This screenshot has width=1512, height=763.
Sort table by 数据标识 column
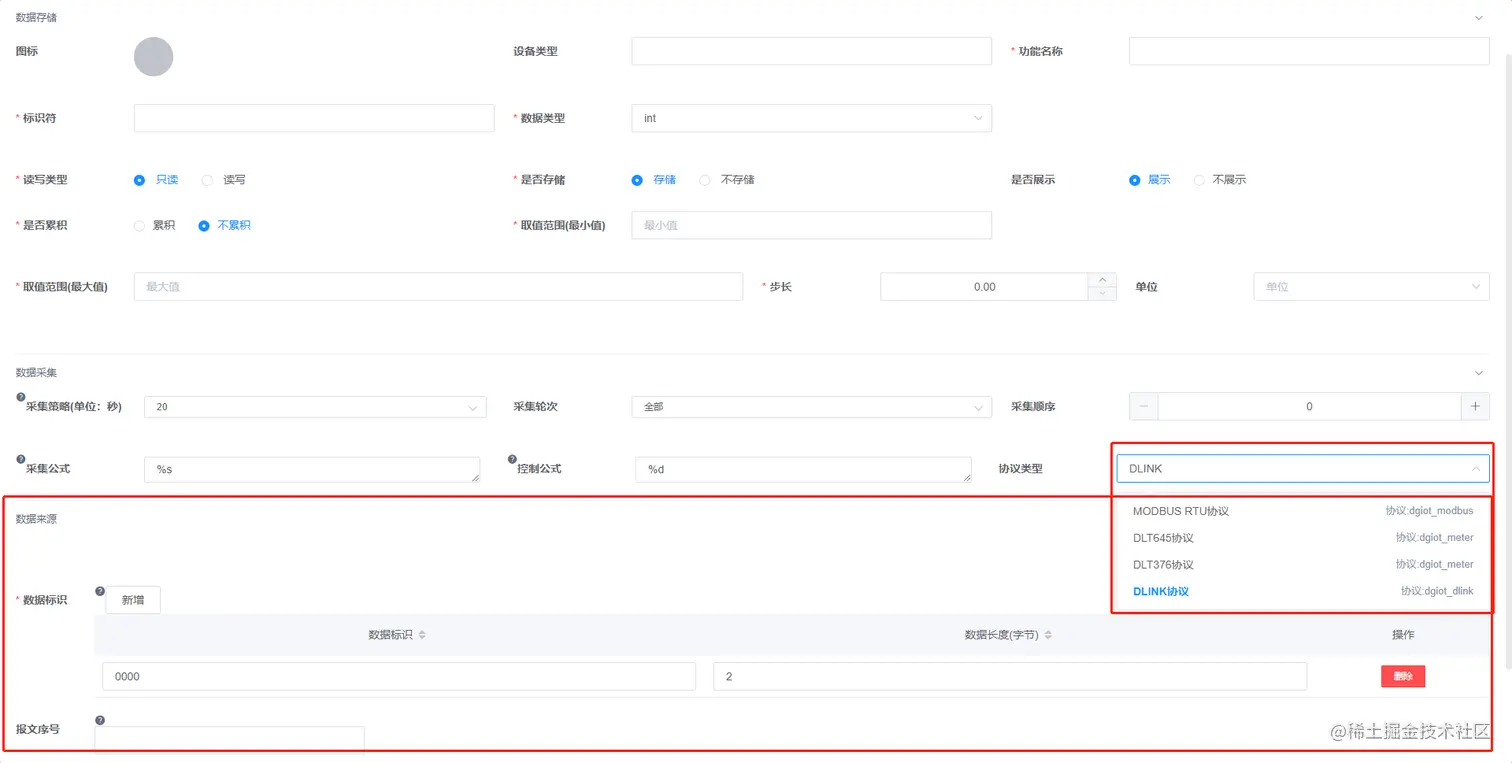[422, 635]
